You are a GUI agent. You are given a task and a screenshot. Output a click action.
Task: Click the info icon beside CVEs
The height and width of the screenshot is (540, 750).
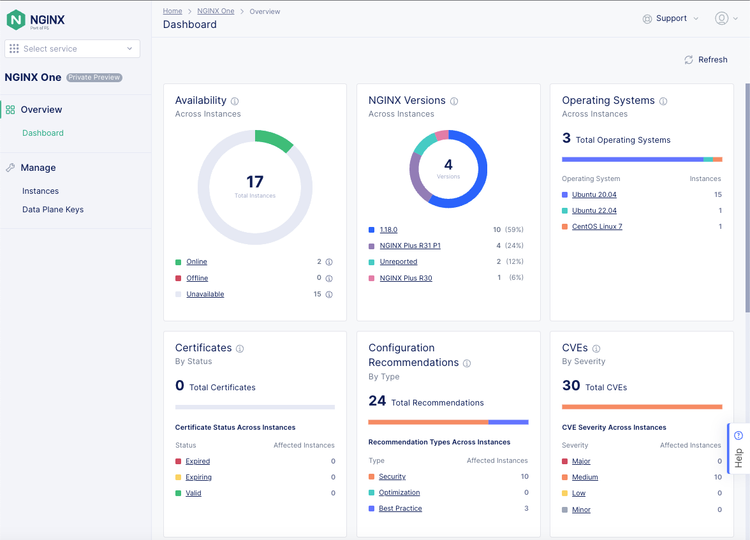596,349
